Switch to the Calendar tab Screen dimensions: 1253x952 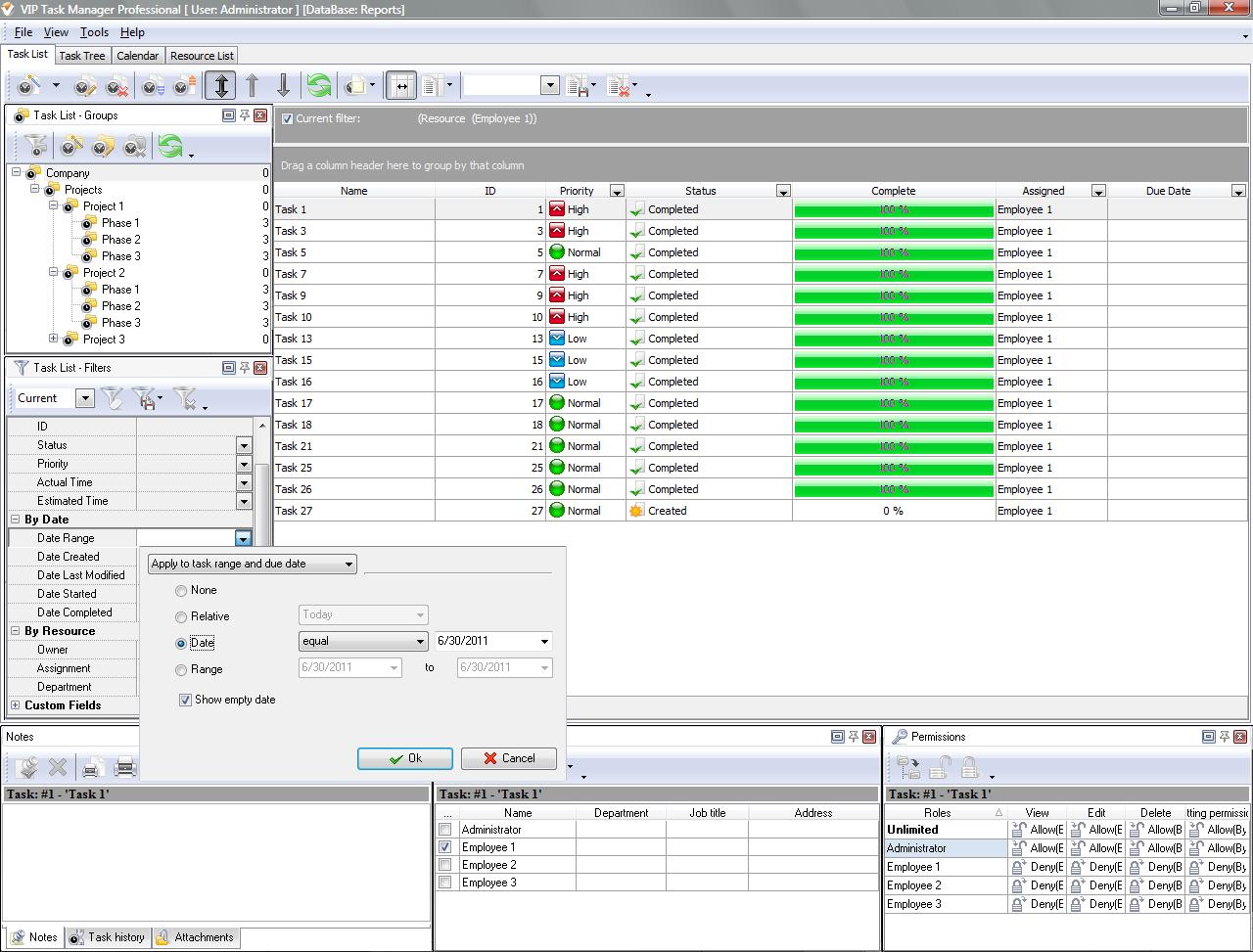(x=137, y=56)
